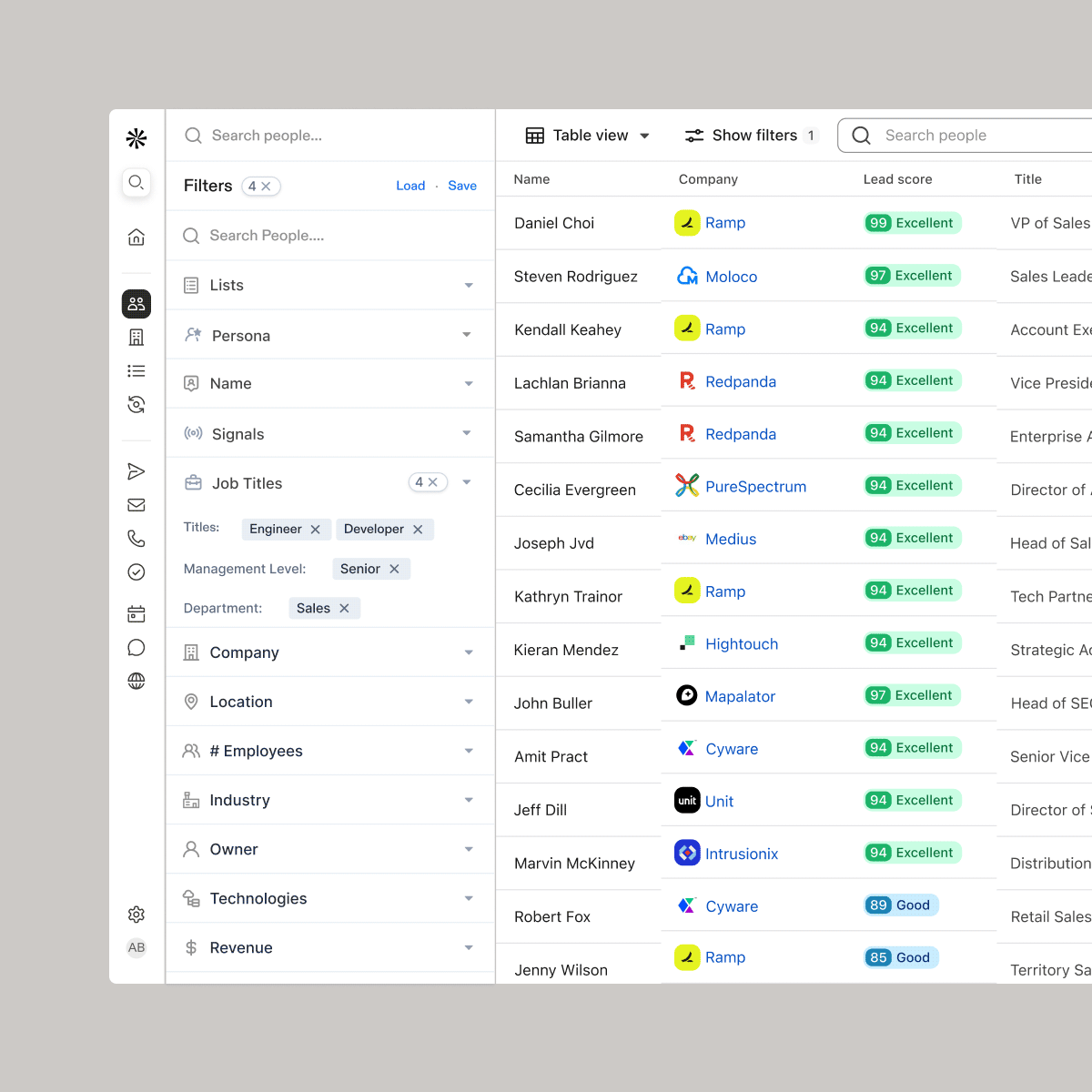Image resolution: width=1092 pixels, height=1092 pixels.
Task: Click the Moloco logo in Steven Rodriguez's row
Action: (x=687, y=276)
